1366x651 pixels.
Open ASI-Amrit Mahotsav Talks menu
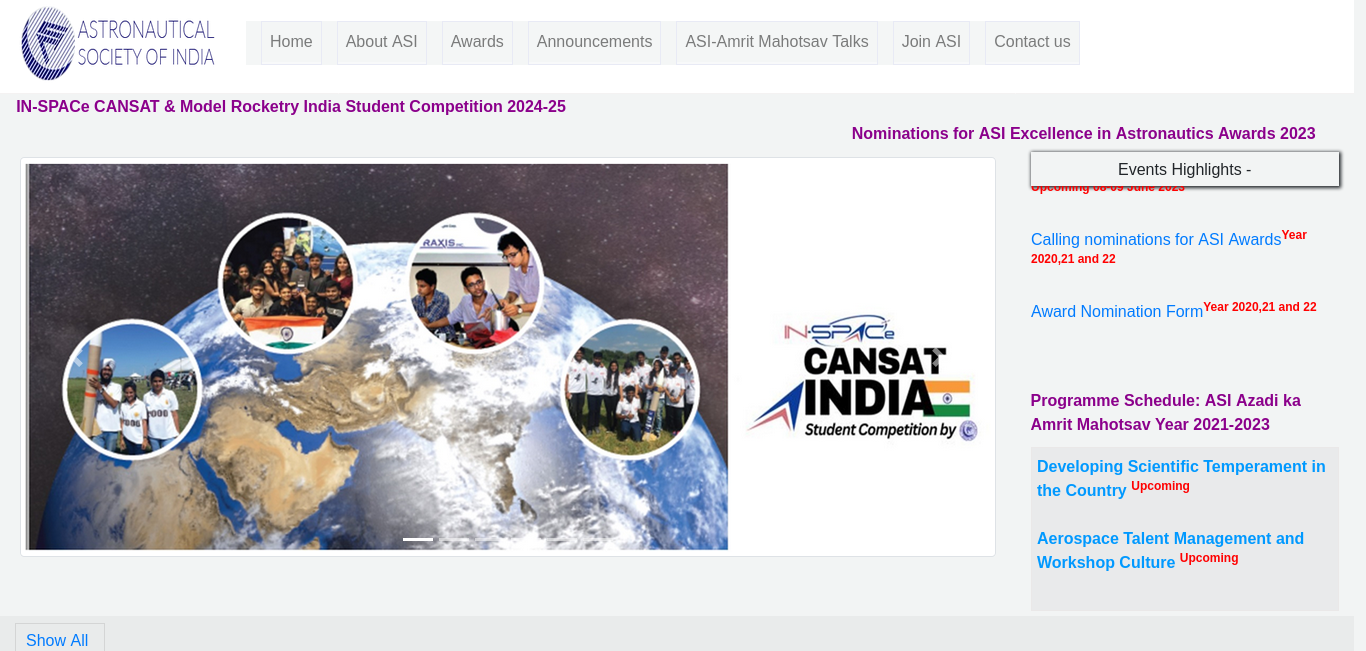point(777,42)
